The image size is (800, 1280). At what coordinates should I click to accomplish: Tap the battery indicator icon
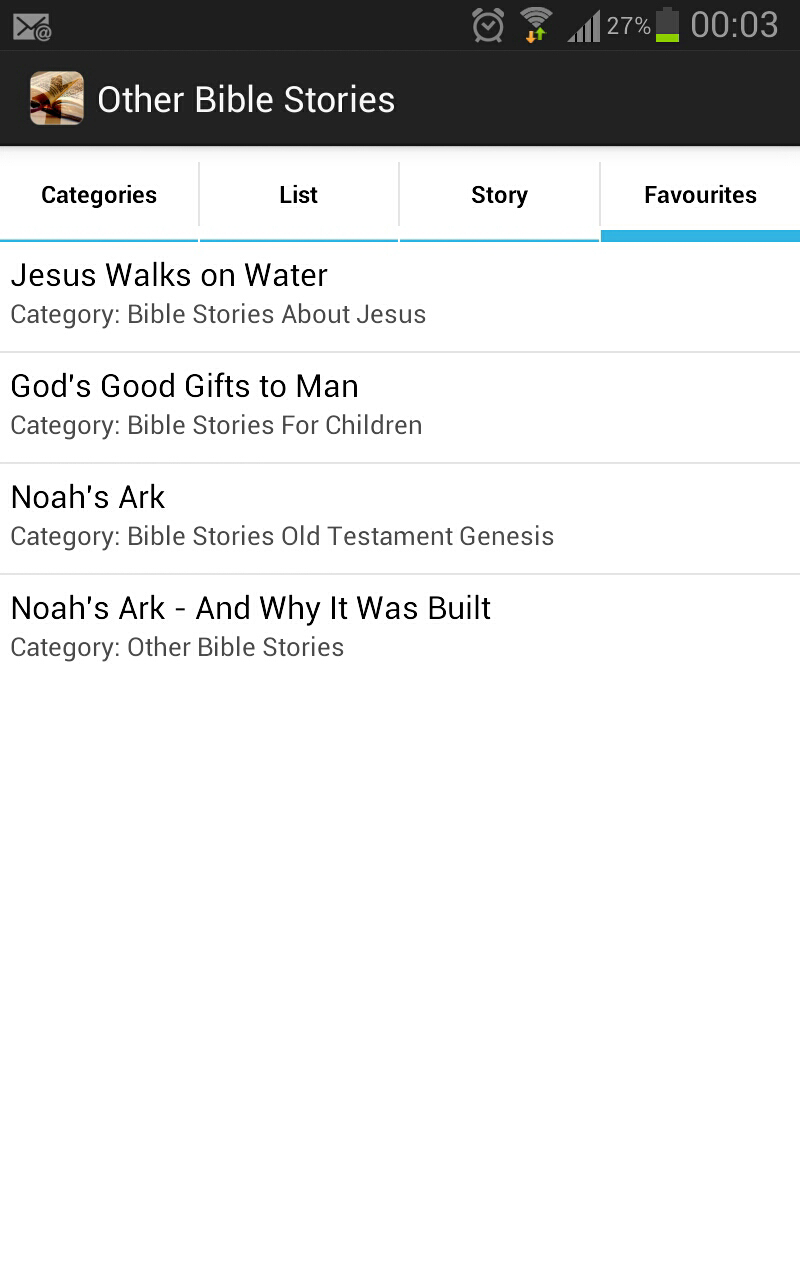point(667,25)
